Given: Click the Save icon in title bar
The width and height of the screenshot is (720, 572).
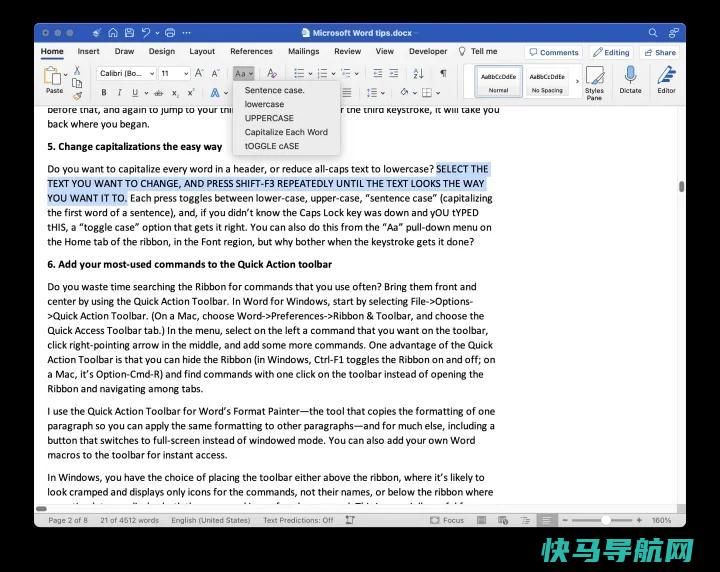Looking at the screenshot, I should (129, 33).
